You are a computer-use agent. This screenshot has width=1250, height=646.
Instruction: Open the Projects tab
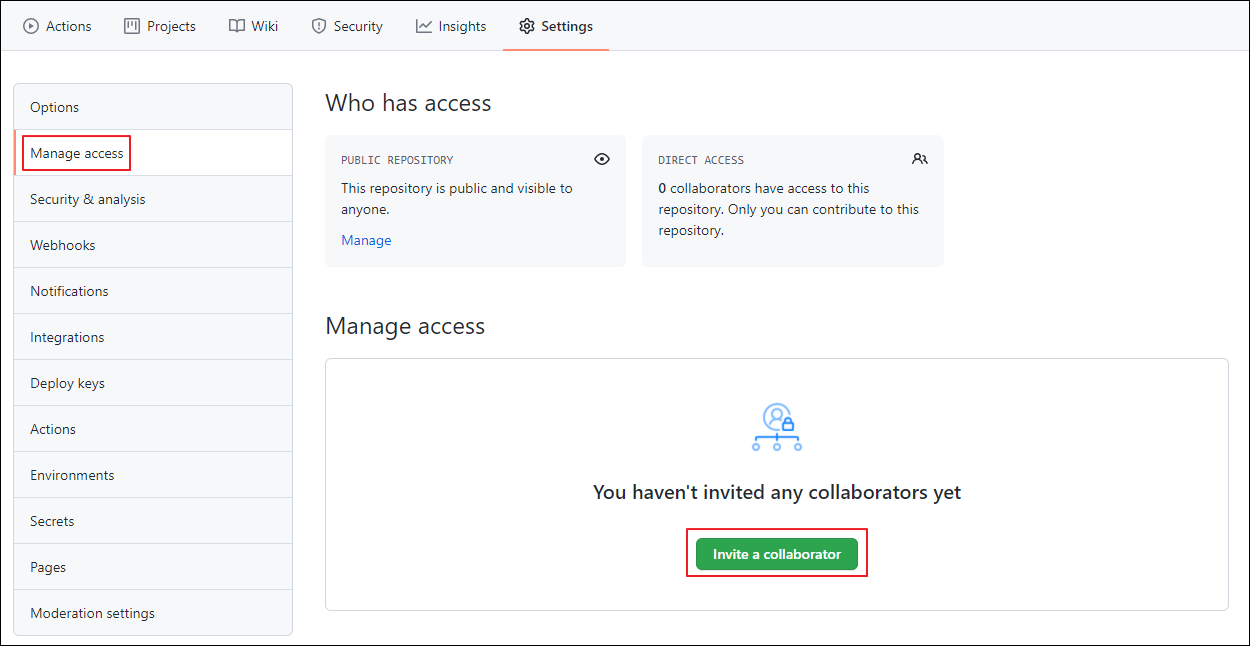click(x=160, y=26)
